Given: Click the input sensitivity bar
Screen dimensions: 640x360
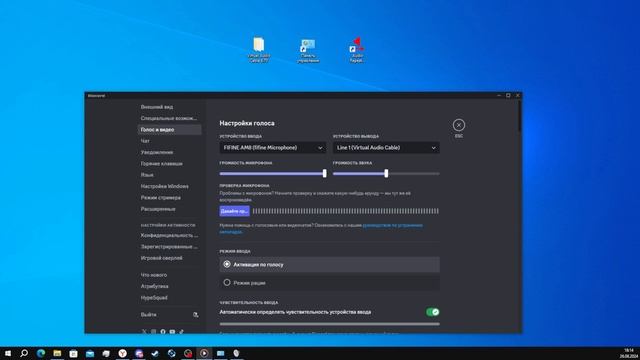Looking at the screenshot, I should (x=329, y=324).
